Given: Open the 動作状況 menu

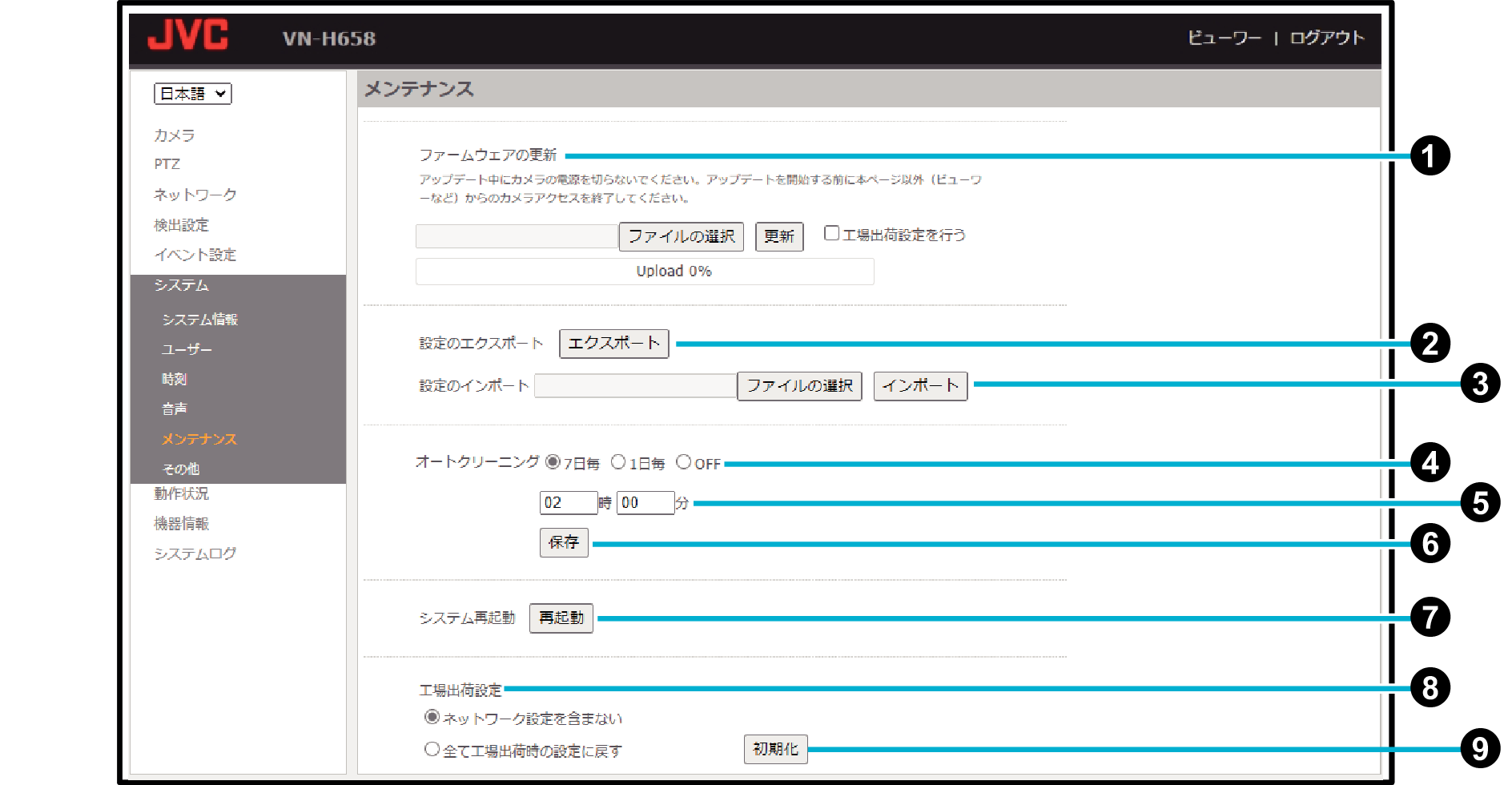Looking at the screenshot, I should click(x=181, y=493).
